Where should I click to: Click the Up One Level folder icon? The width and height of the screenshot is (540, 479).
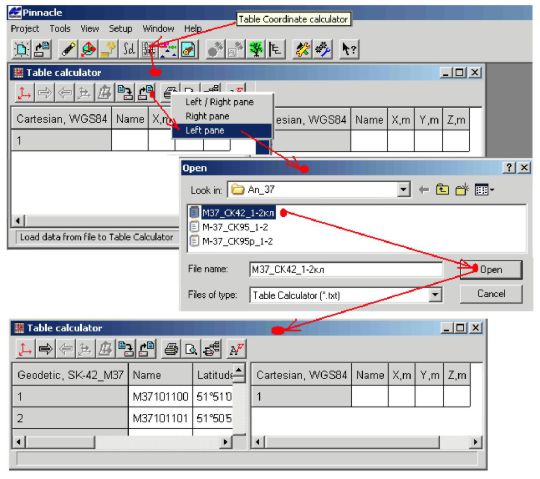tap(442, 189)
